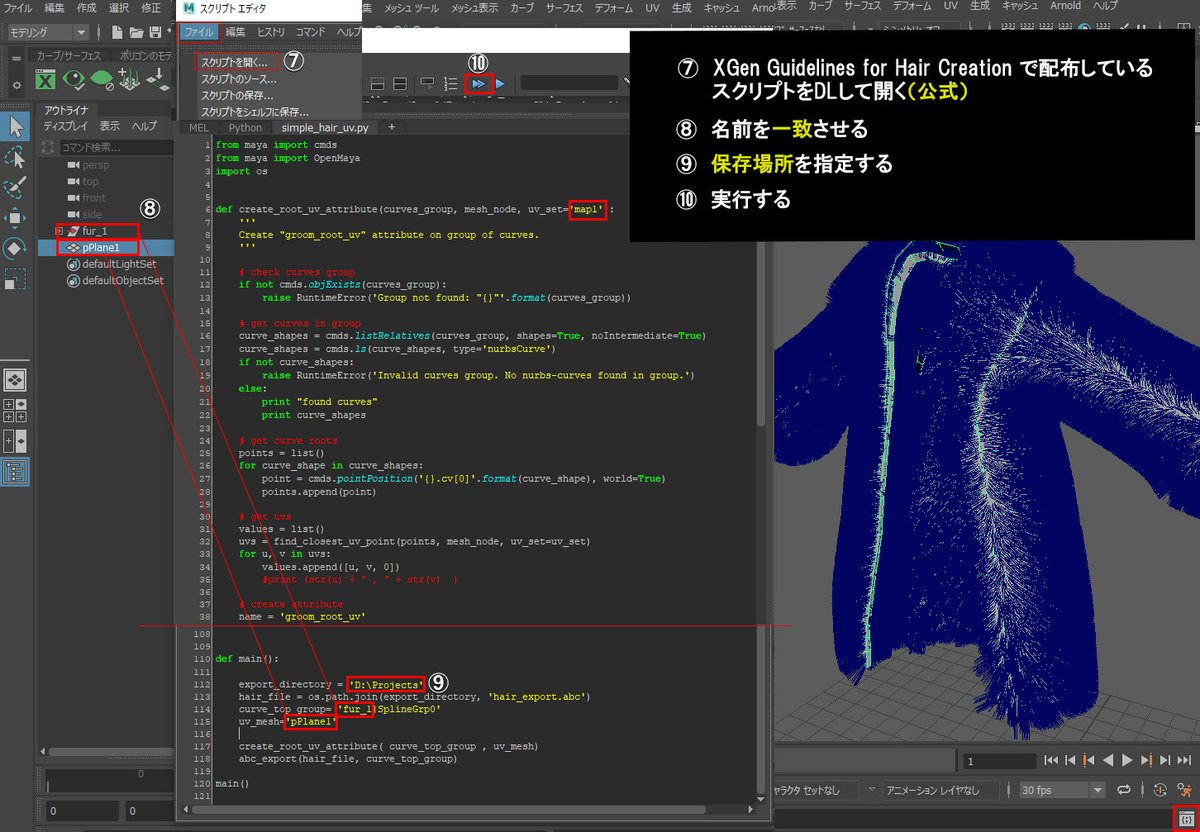Screen dimensions: 1200x832
Task: Select fur_1 in the Outliner
Action: pyautogui.click(x=96, y=231)
